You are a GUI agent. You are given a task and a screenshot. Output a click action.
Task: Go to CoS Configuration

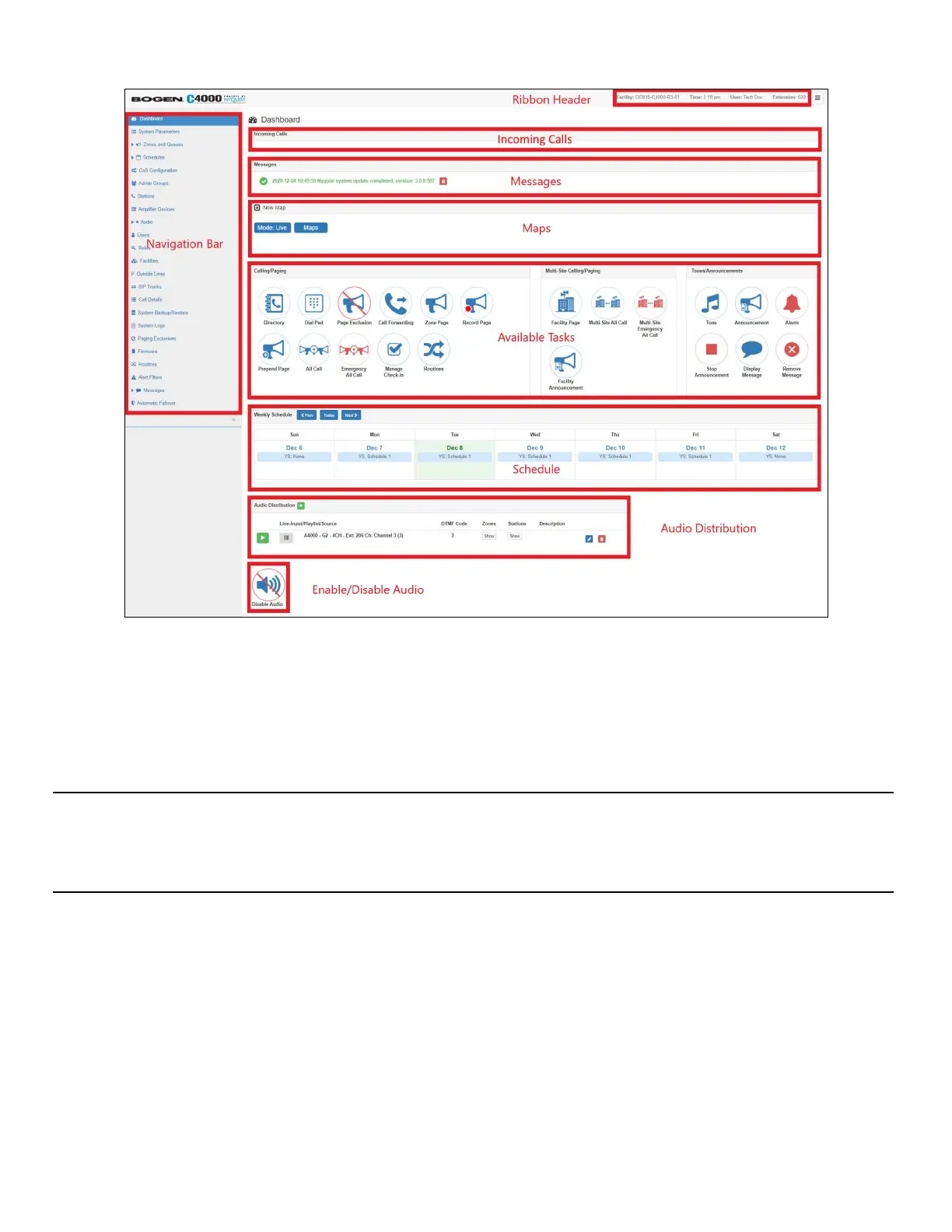[x=158, y=170]
